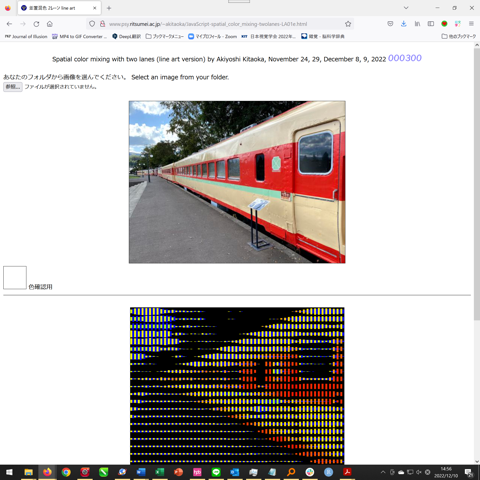
Task: Click the page vertical scrollbar thumb
Action: [477, 185]
